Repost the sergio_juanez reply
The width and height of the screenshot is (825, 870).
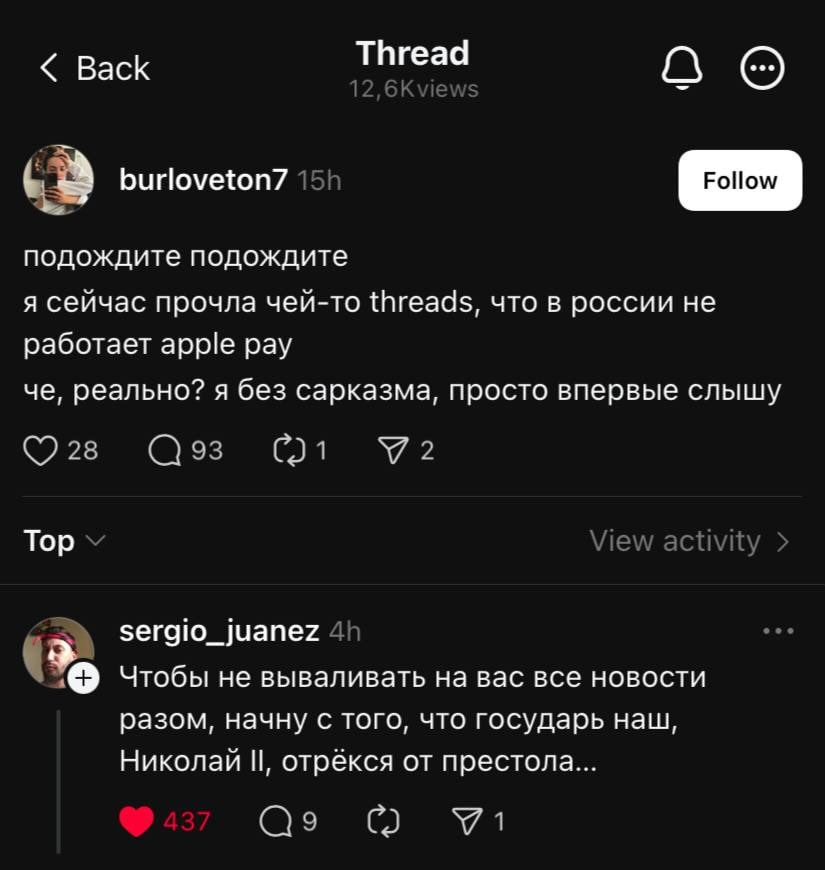383,822
